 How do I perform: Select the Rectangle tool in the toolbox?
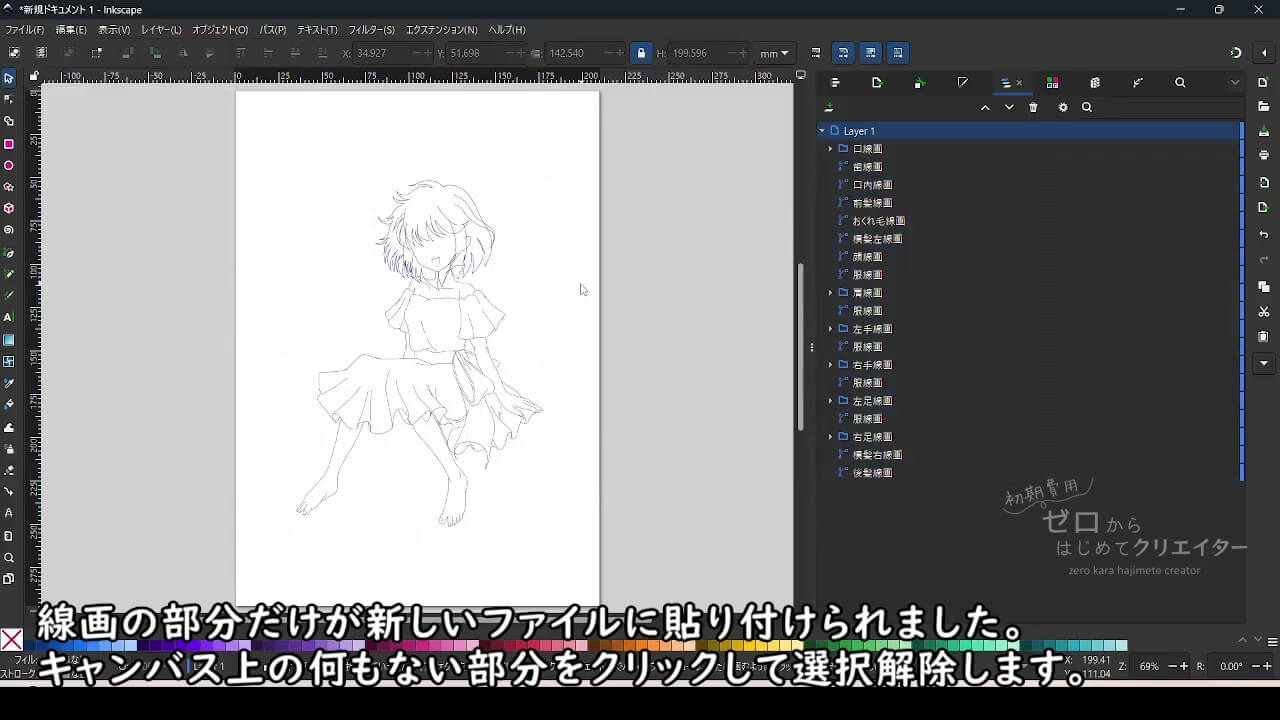click(x=9, y=144)
